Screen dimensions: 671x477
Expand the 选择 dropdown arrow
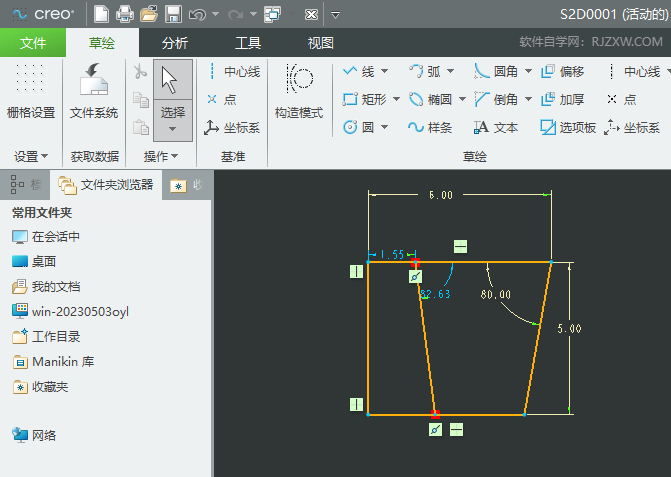tap(172, 129)
